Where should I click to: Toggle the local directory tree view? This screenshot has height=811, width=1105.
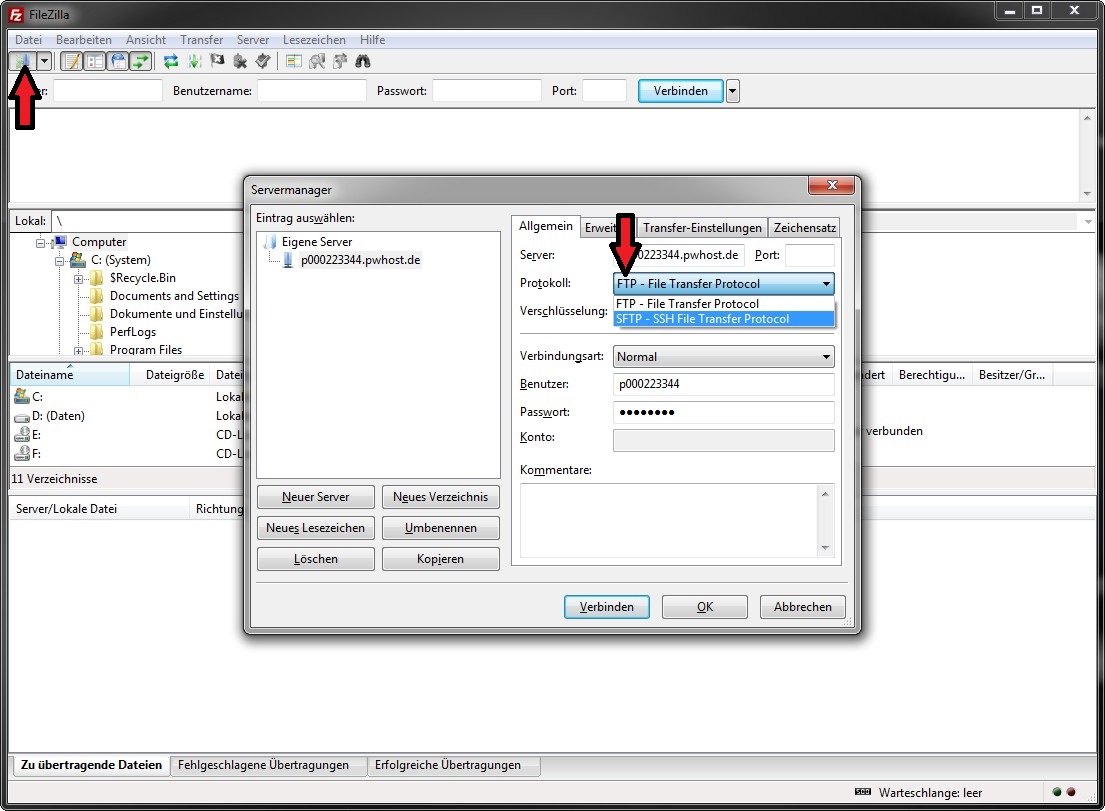coord(95,61)
